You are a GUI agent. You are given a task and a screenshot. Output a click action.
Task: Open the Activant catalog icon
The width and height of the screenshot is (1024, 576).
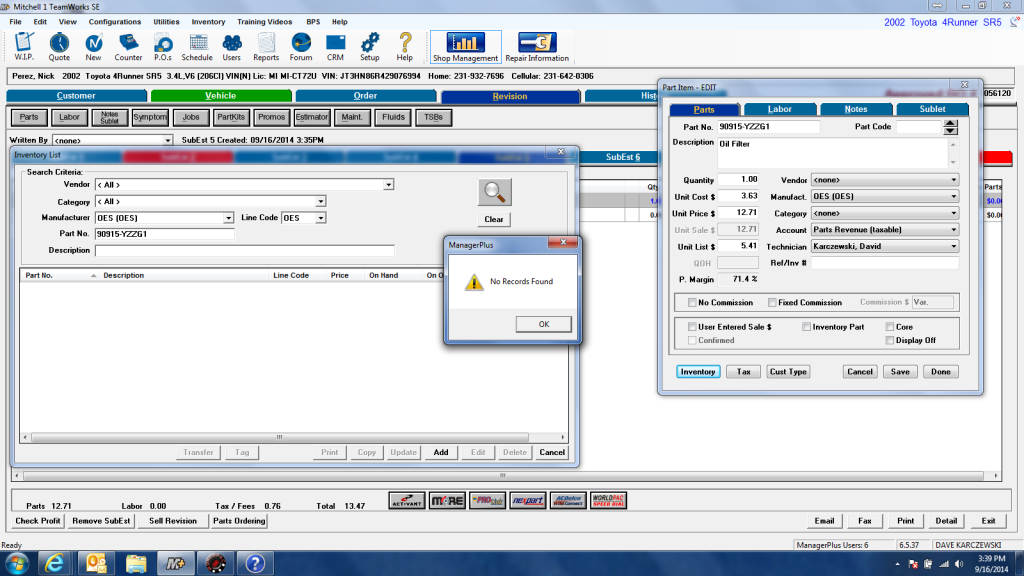[x=407, y=501]
